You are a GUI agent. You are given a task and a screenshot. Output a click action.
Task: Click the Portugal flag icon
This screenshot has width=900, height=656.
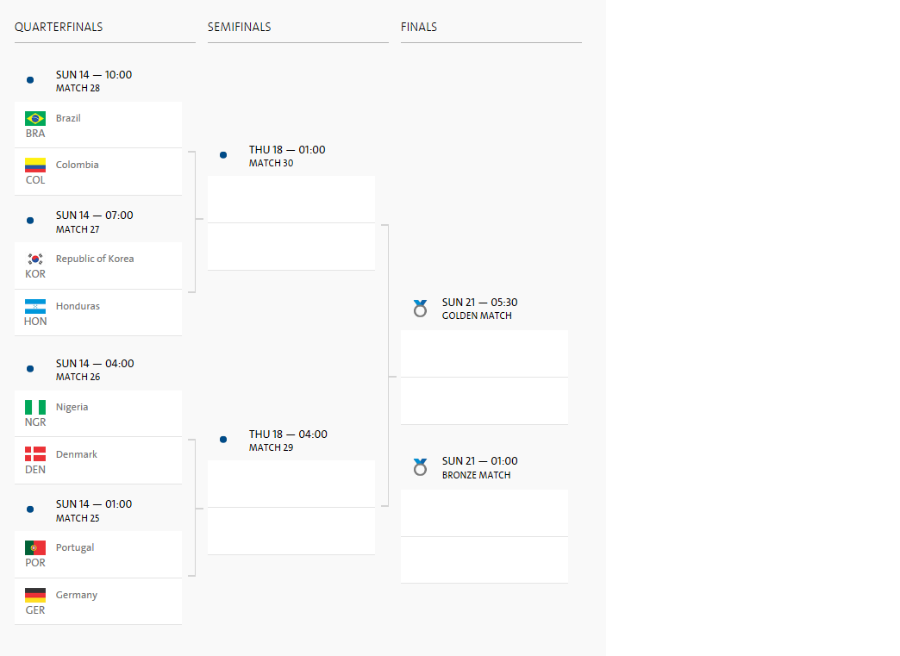coord(35,548)
